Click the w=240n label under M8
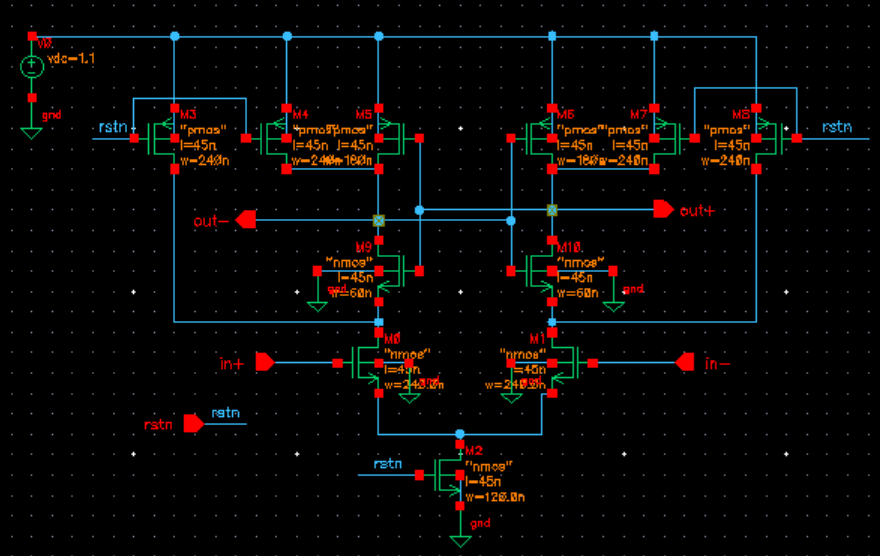Viewport: 880px width, 556px height. 726,161
